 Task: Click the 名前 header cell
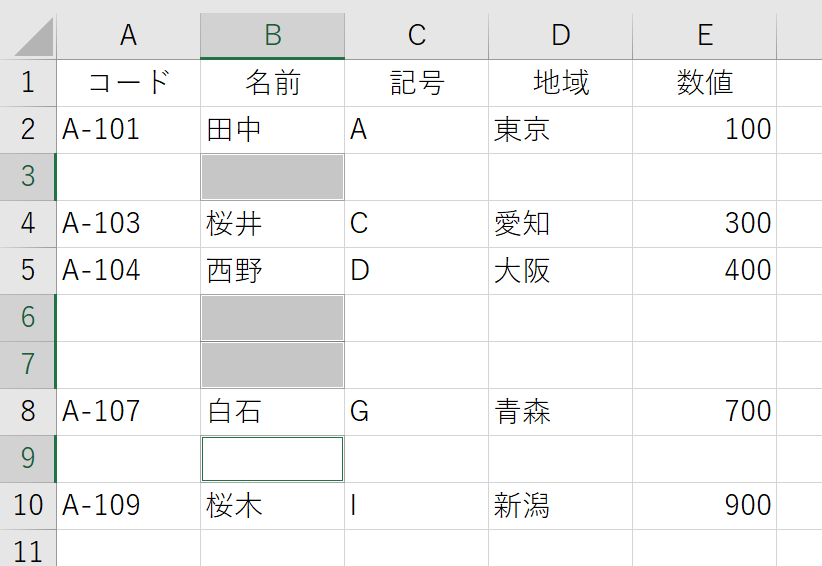pos(273,83)
